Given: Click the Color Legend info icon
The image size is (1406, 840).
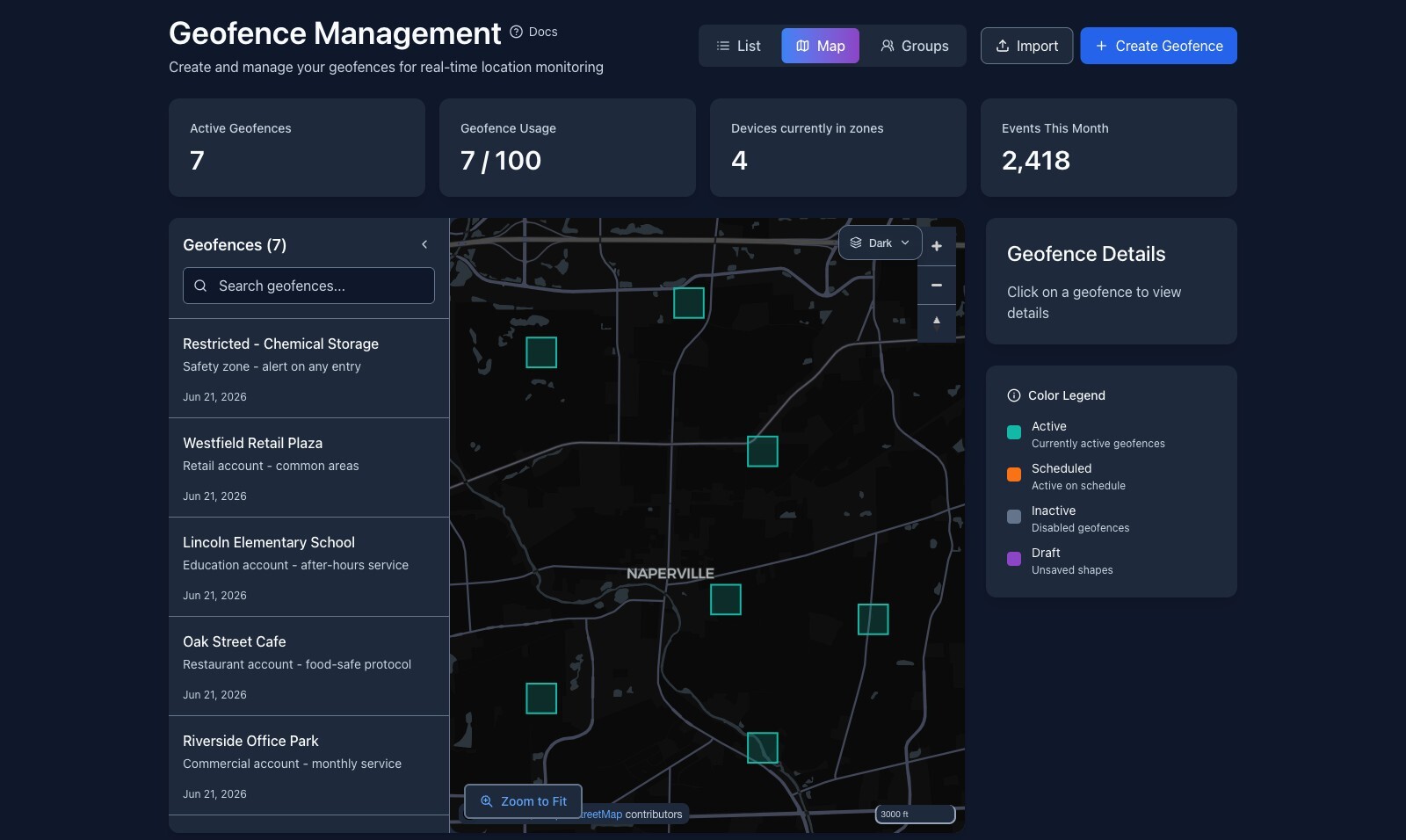Looking at the screenshot, I should pyautogui.click(x=1014, y=395).
